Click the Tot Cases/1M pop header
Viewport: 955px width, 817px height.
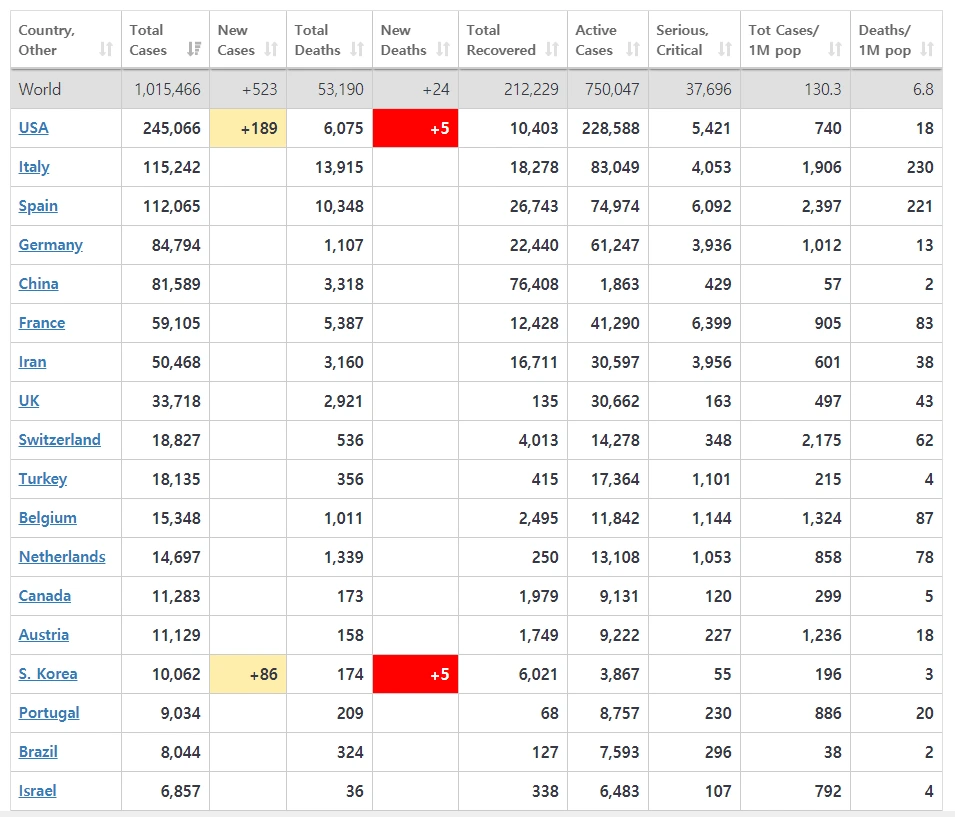tap(784, 40)
